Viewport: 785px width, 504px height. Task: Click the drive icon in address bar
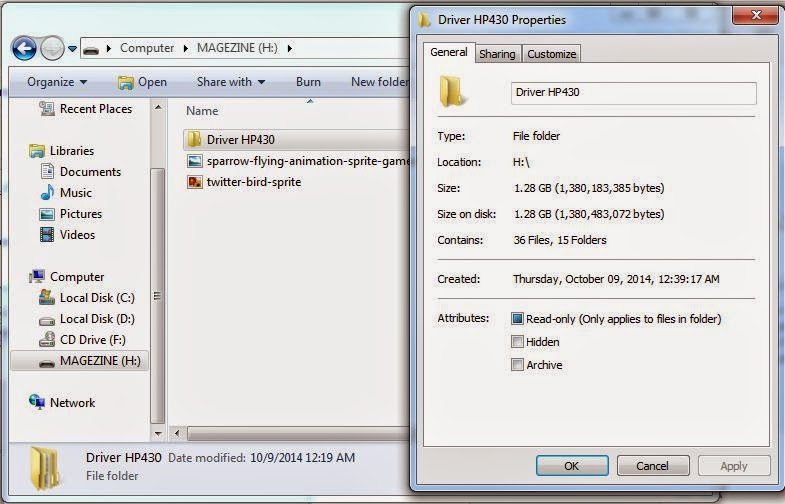coord(91,49)
